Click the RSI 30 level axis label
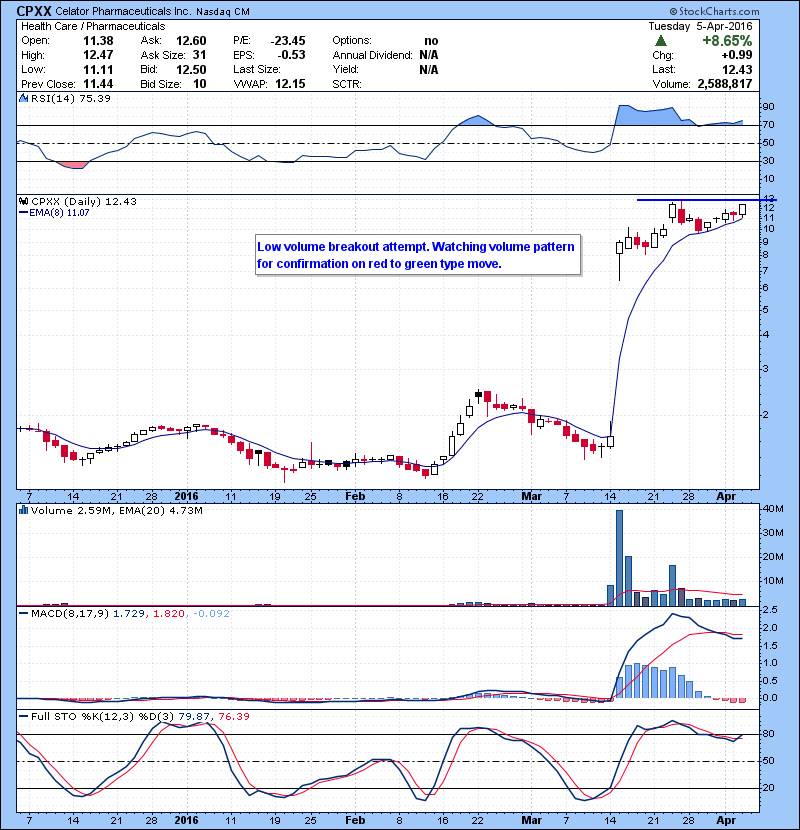 (768, 161)
